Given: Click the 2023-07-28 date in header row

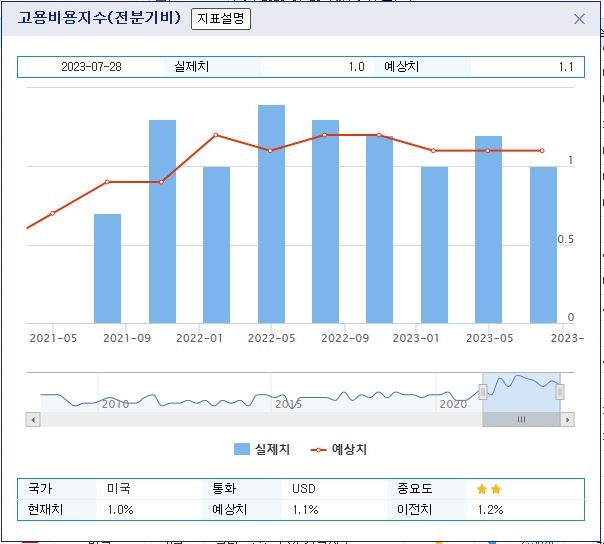Looking at the screenshot, I should 91,67.
